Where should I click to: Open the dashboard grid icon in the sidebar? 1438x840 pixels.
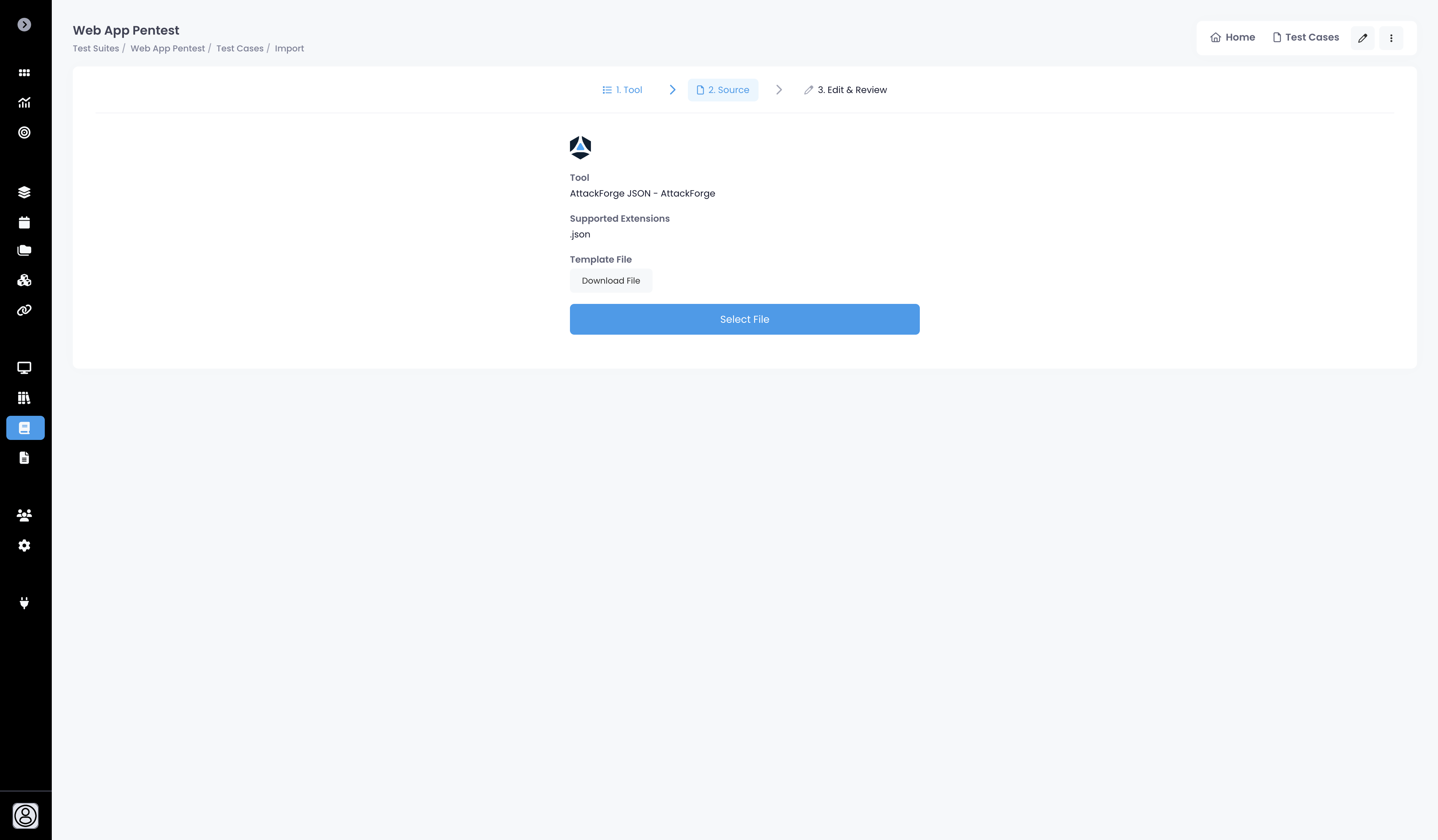tap(24, 72)
